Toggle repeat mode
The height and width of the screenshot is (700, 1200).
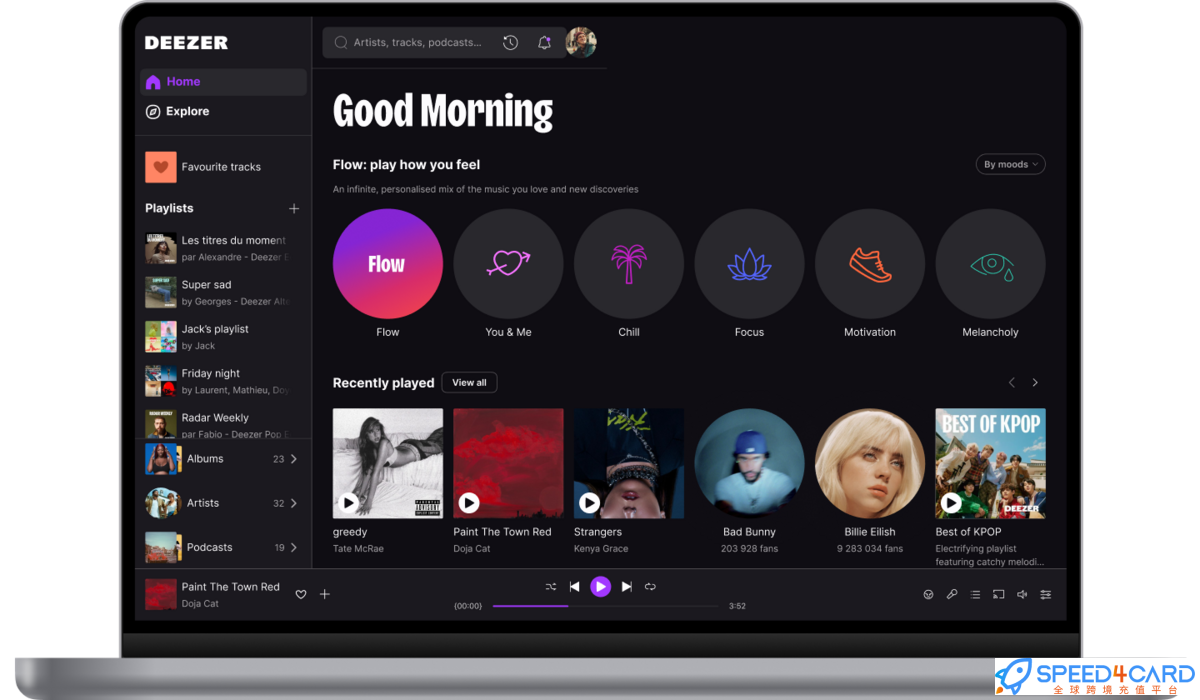click(650, 587)
